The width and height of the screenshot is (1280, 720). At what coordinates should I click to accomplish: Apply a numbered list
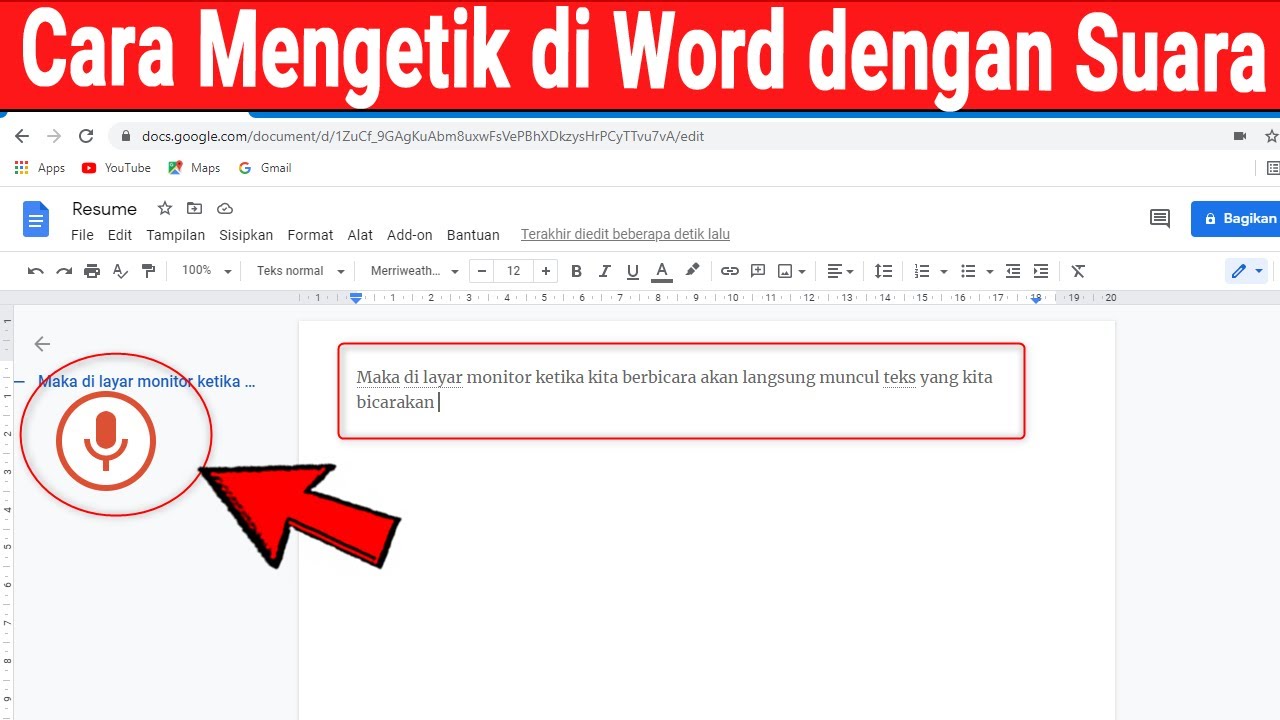tap(922, 271)
